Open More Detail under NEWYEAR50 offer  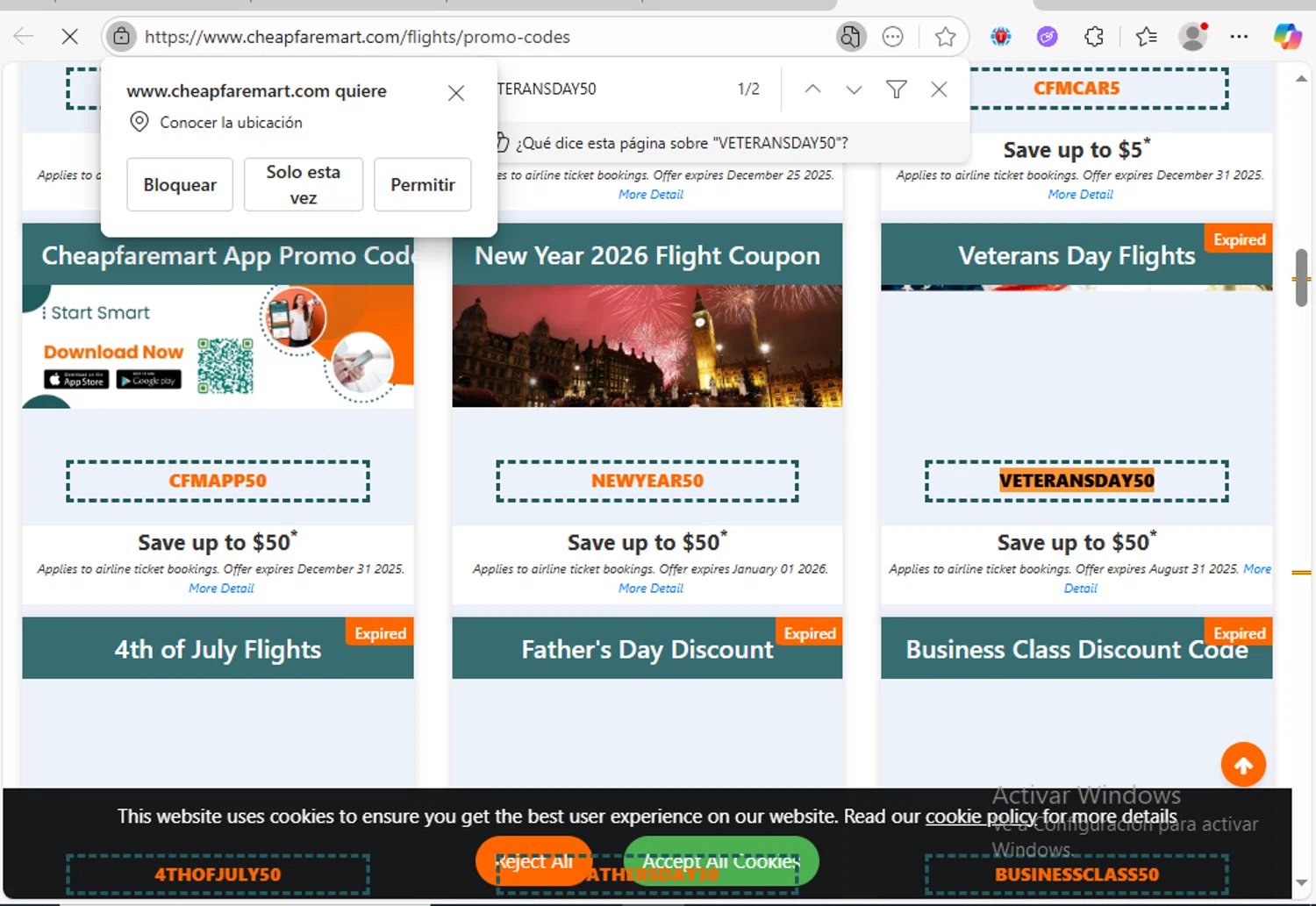[x=650, y=589]
